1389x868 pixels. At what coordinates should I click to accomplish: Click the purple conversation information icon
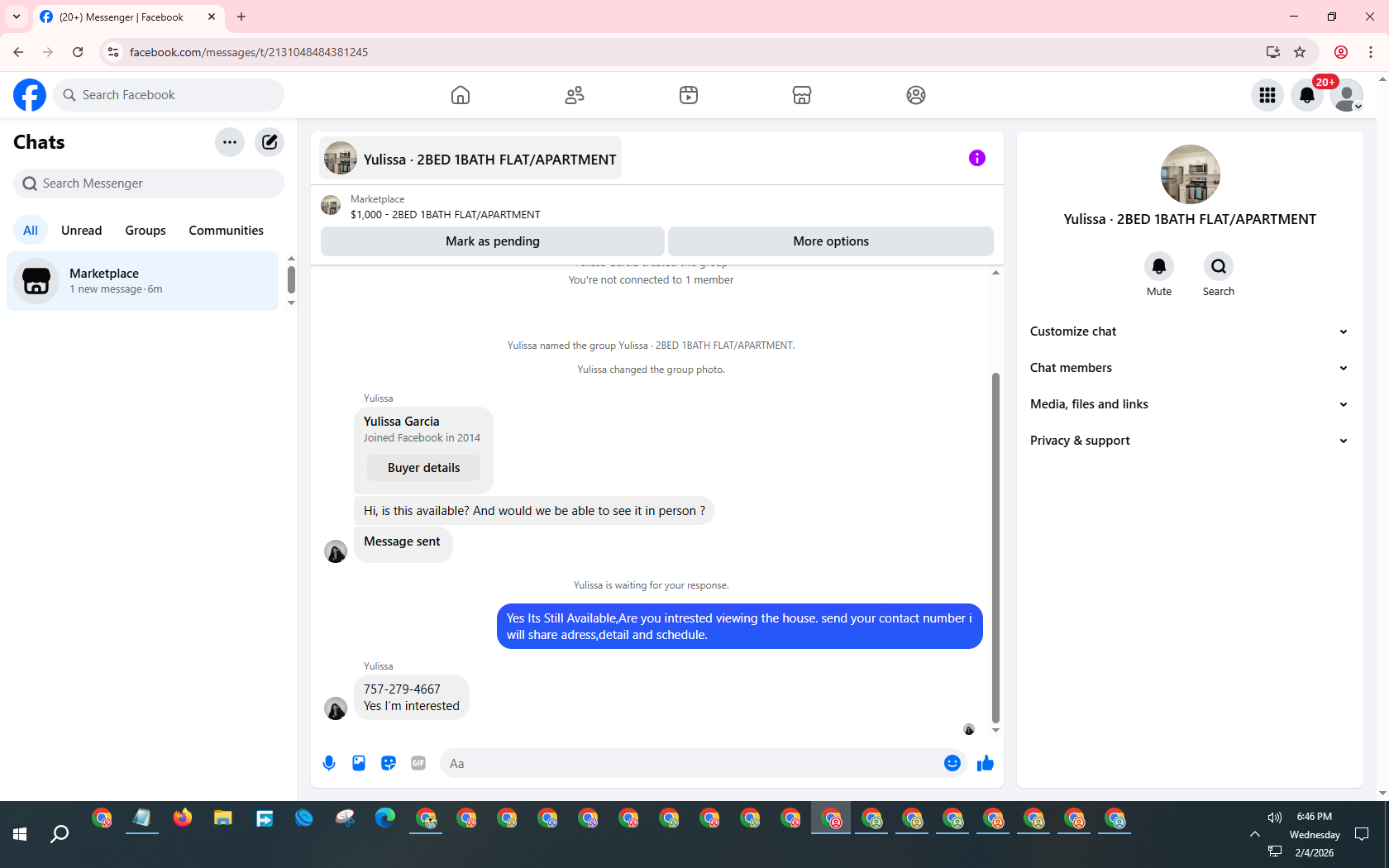tap(977, 158)
